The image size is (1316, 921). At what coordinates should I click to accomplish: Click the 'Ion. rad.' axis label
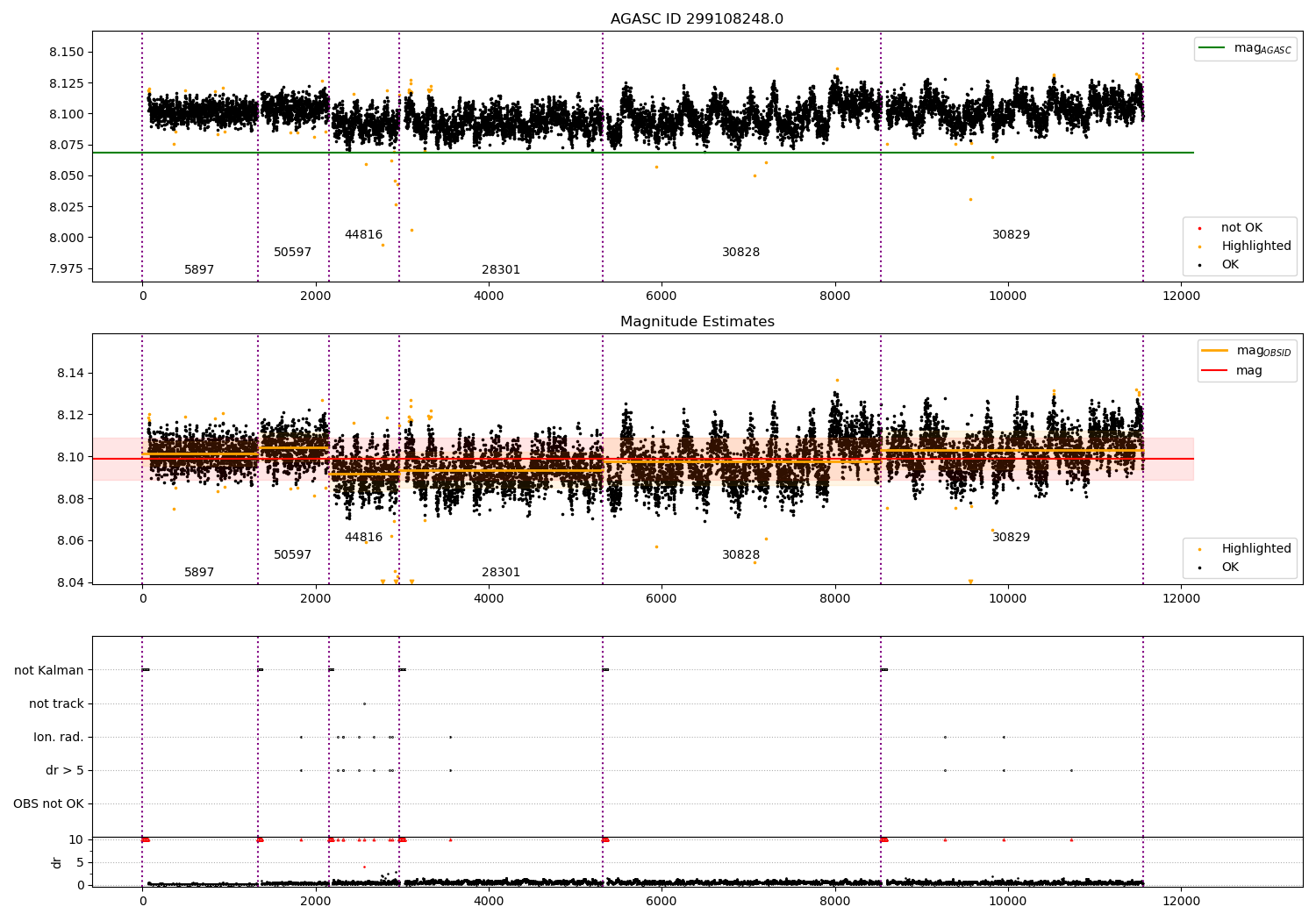(x=59, y=738)
